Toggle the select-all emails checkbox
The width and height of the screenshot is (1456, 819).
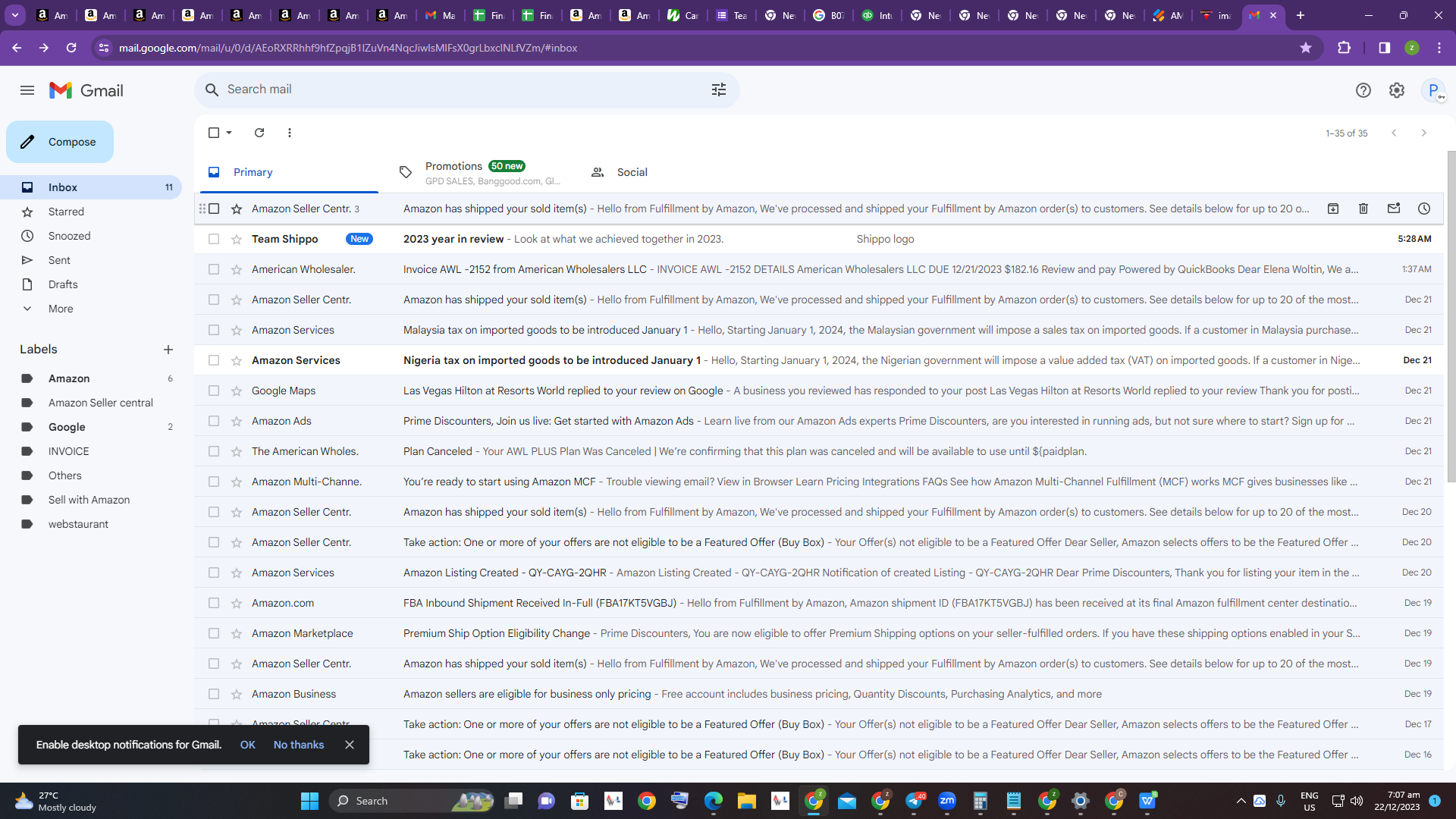[x=214, y=133]
